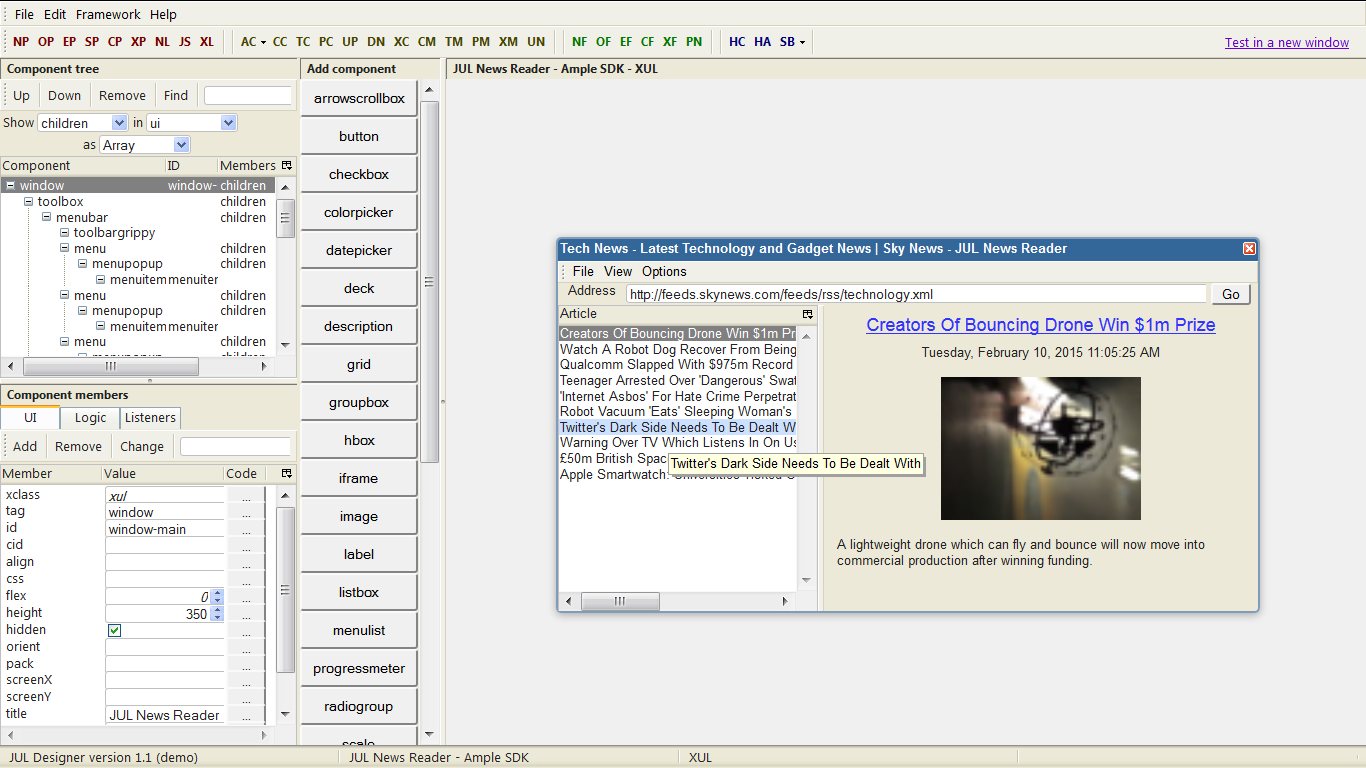This screenshot has height=768, width=1366.
Task: Select the TM icon in the top toolbar
Action: click(454, 42)
